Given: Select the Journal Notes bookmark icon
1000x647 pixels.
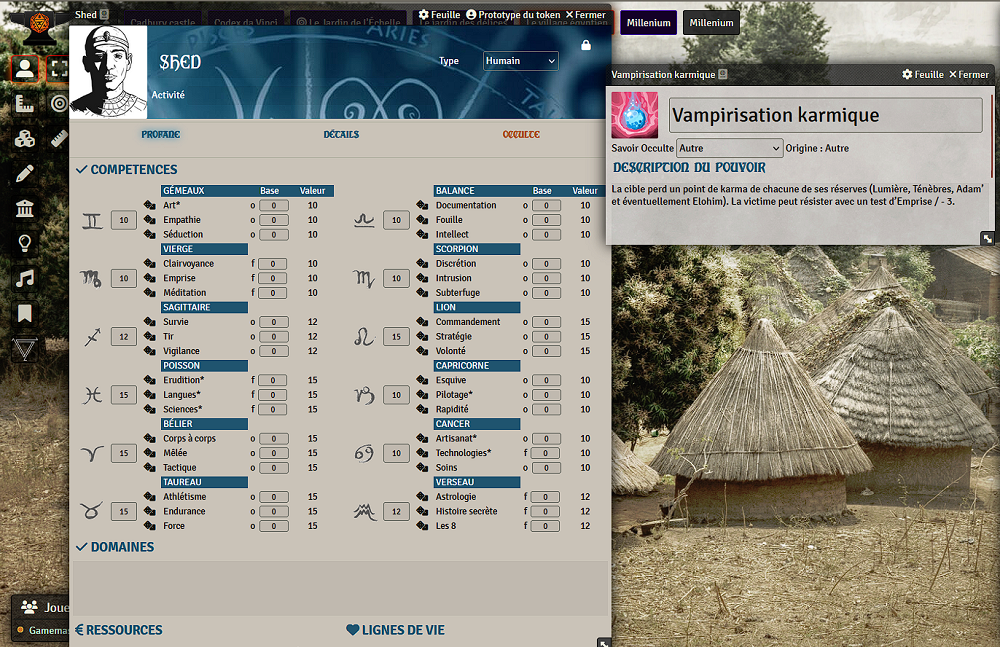Looking at the screenshot, I should tap(25, 313).
